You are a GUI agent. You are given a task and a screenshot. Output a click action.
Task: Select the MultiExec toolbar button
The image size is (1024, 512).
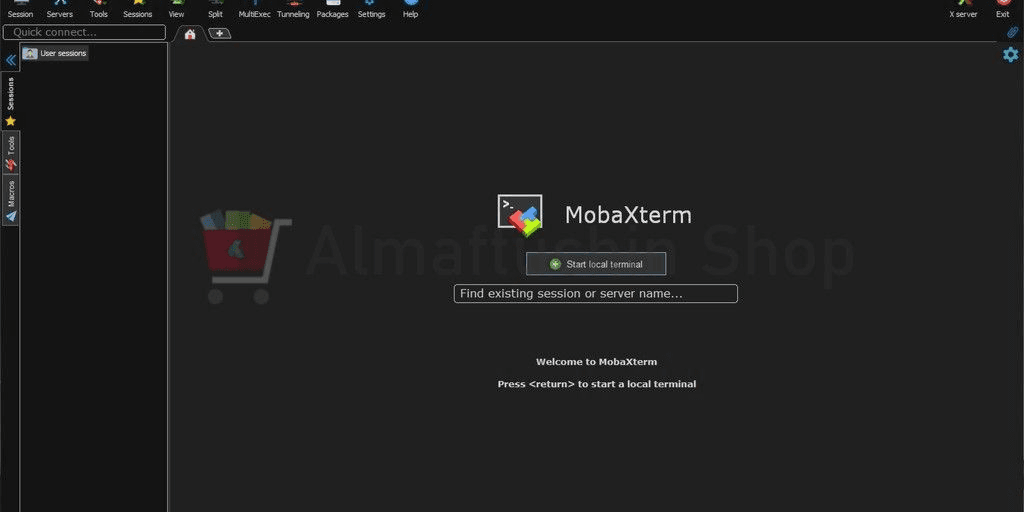point(255,9)
